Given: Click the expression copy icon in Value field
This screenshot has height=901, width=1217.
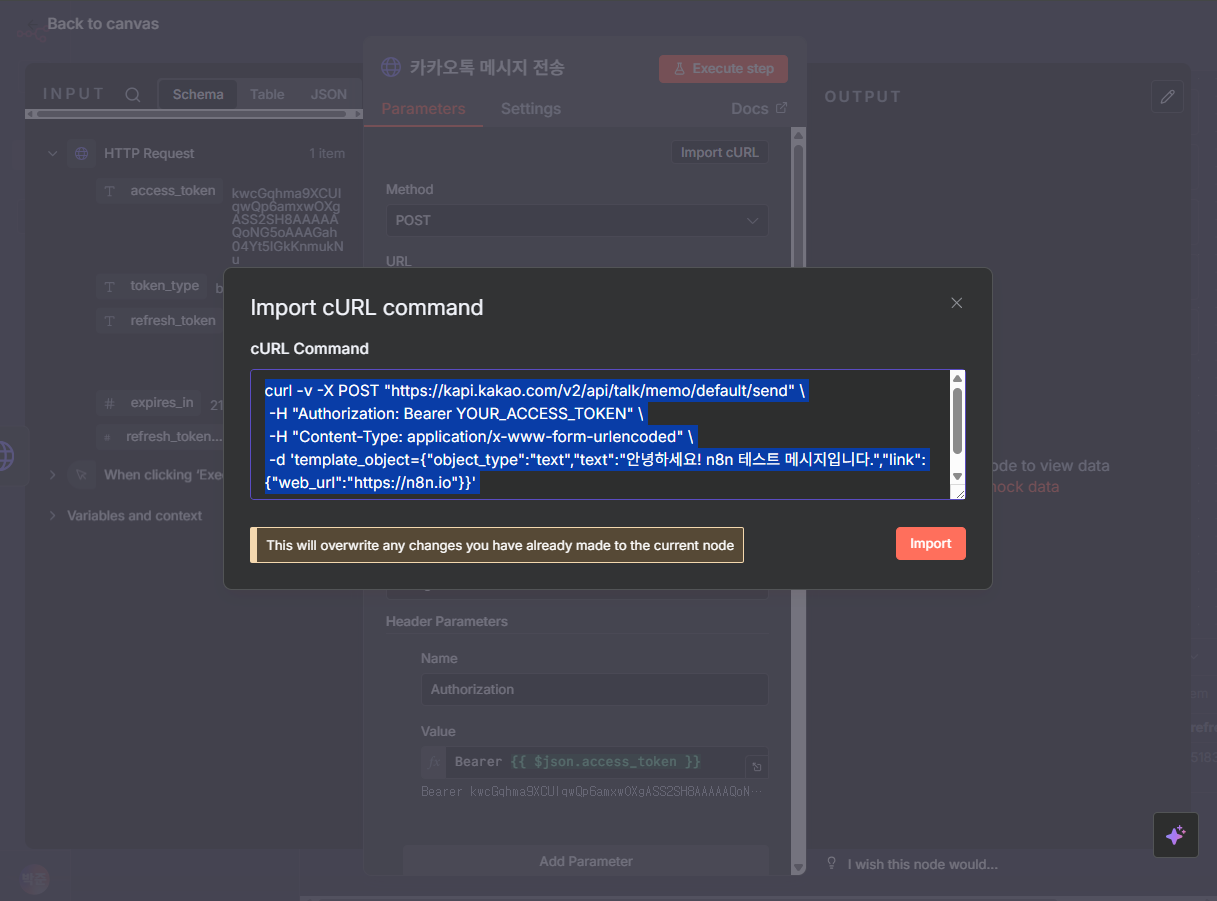Looking at the screenshot, I should click(x=757, y=767).
